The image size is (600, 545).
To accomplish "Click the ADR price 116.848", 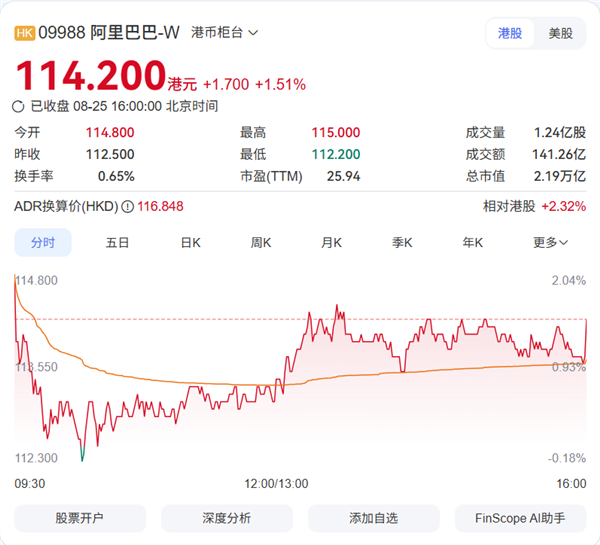I will 160,207.
